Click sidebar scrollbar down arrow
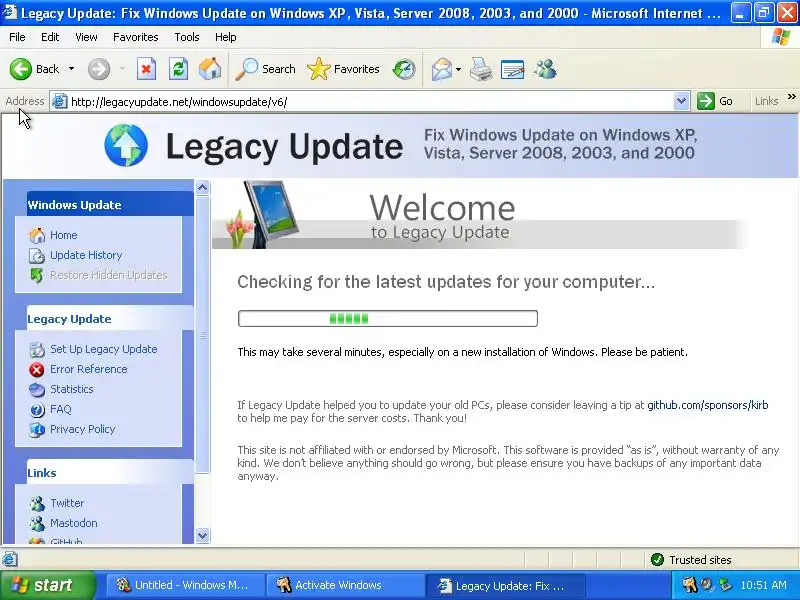The width and height of the screenshot is (800, 600). 202,536
